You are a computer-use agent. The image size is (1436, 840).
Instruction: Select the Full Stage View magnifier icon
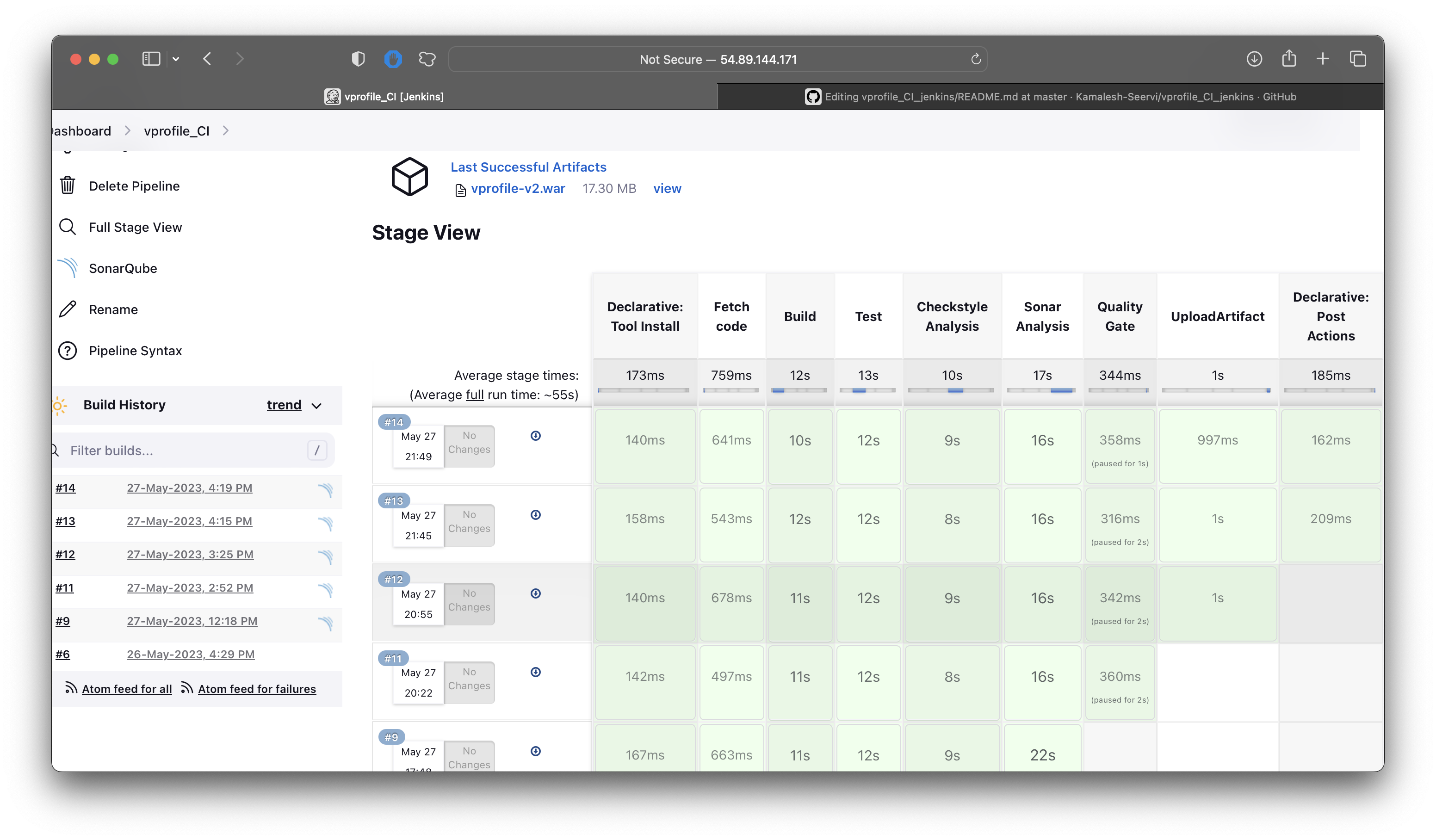point(68,226)
